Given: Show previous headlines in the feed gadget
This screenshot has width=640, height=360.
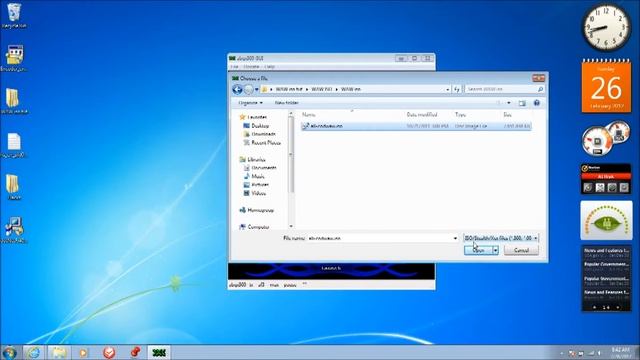Looking at the screenshot, I should [594, 307].
